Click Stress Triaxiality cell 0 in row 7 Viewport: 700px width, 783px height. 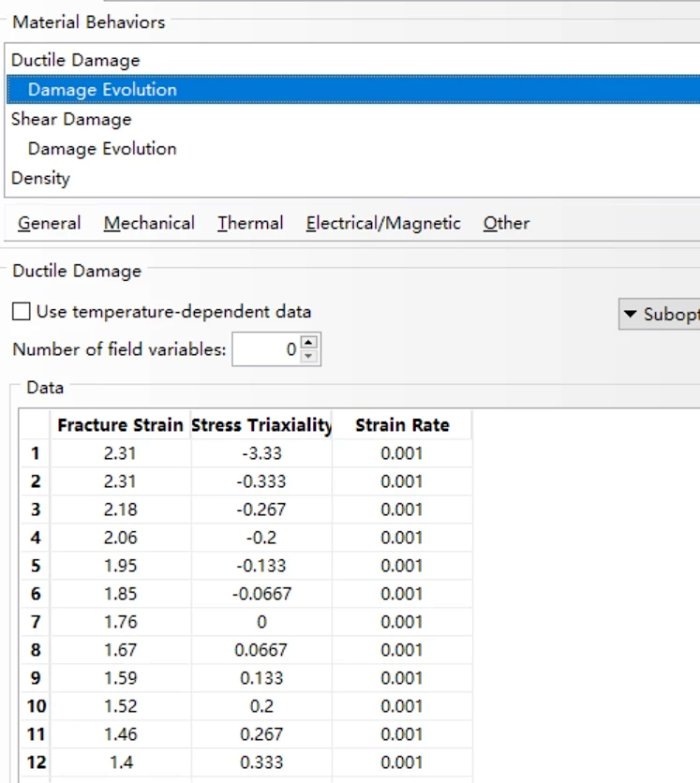click(x=261, y=622)
